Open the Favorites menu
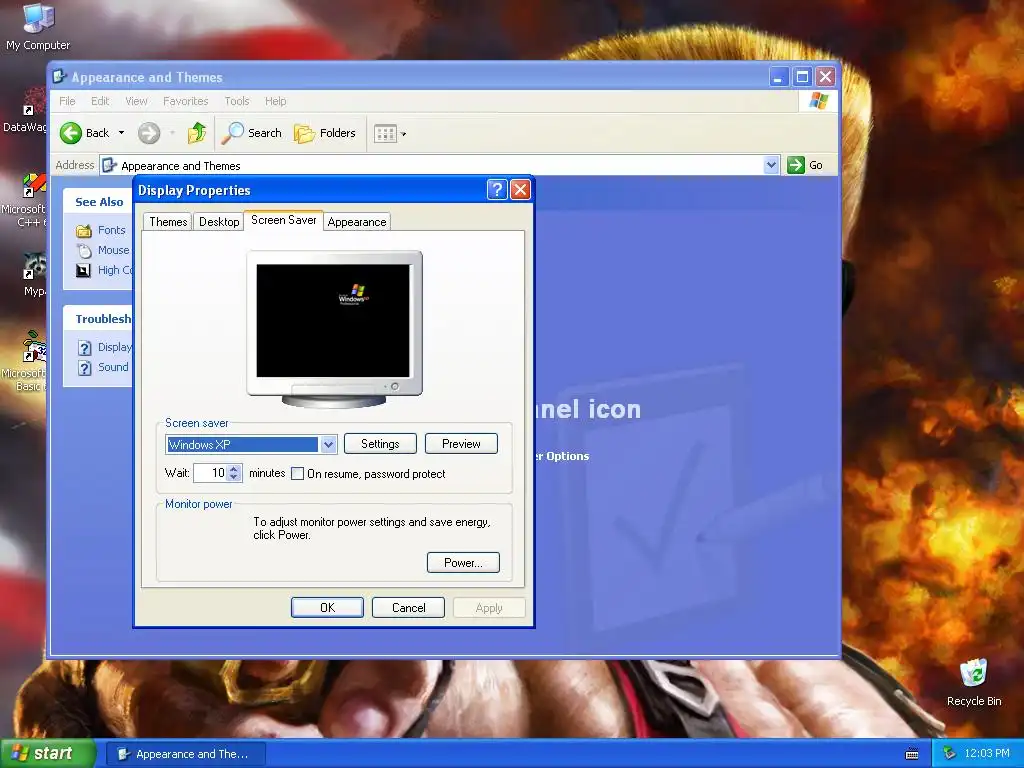The height and width of the screenshot is (768, 1024). click(185, 101)
